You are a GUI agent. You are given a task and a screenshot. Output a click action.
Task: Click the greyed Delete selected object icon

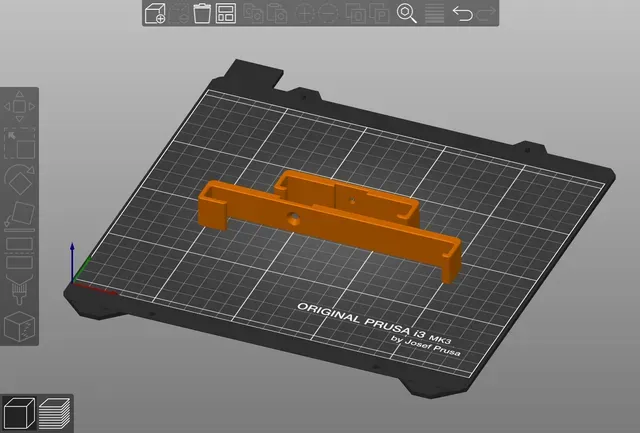click(179, 13)
